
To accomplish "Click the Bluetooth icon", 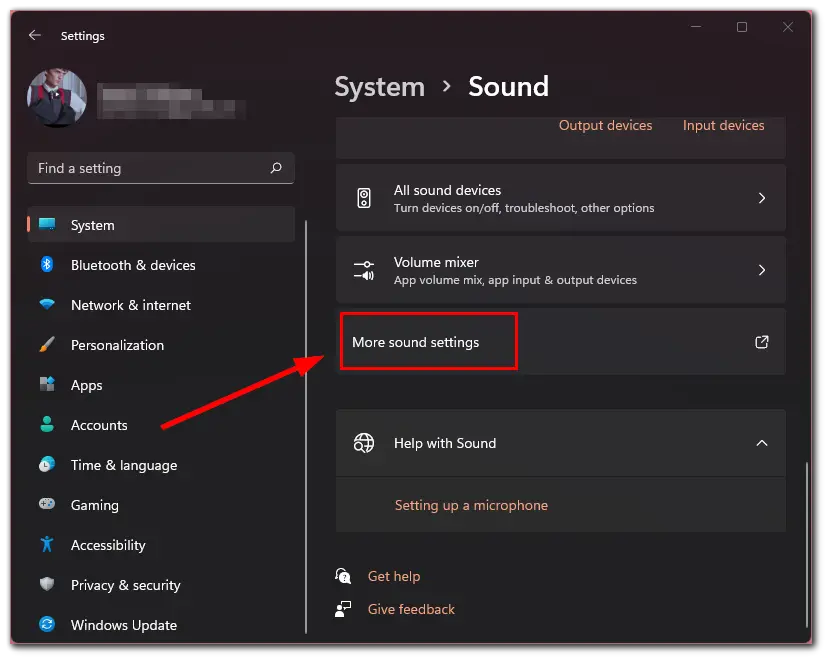I will (47, 264).
